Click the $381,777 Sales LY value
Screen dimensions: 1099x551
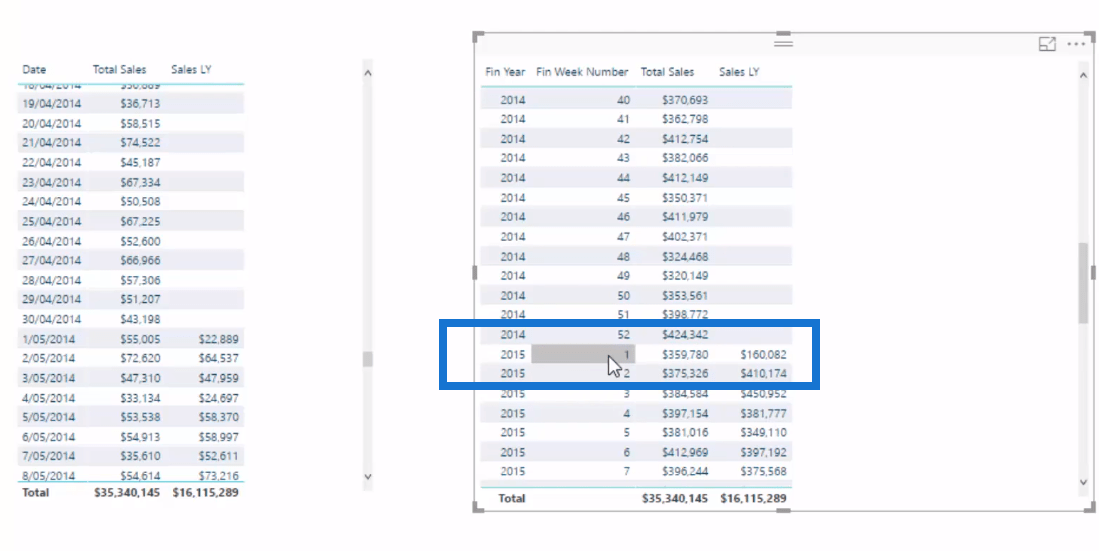[763, 413]
